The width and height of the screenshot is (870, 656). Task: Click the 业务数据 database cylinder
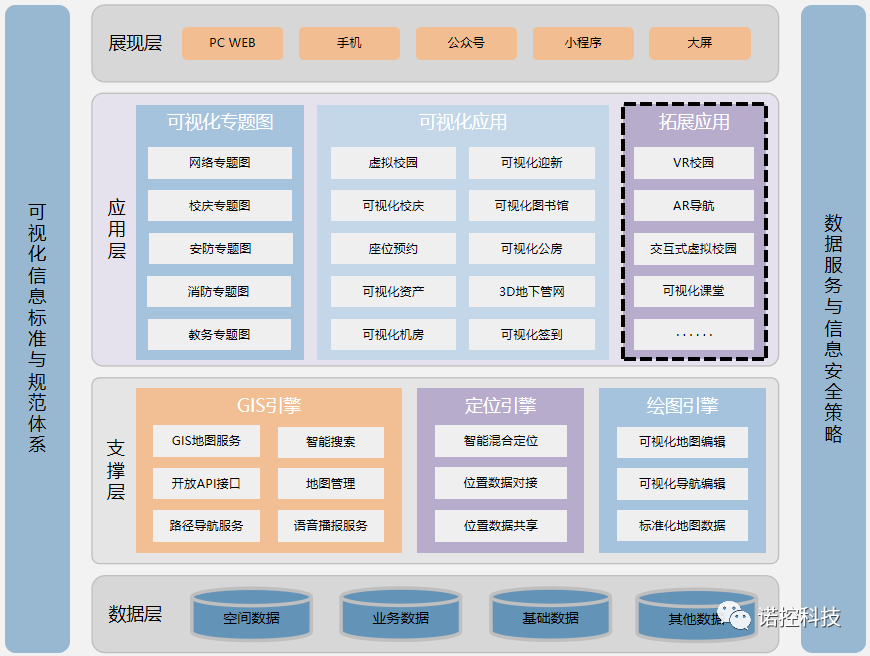(400, 618)
